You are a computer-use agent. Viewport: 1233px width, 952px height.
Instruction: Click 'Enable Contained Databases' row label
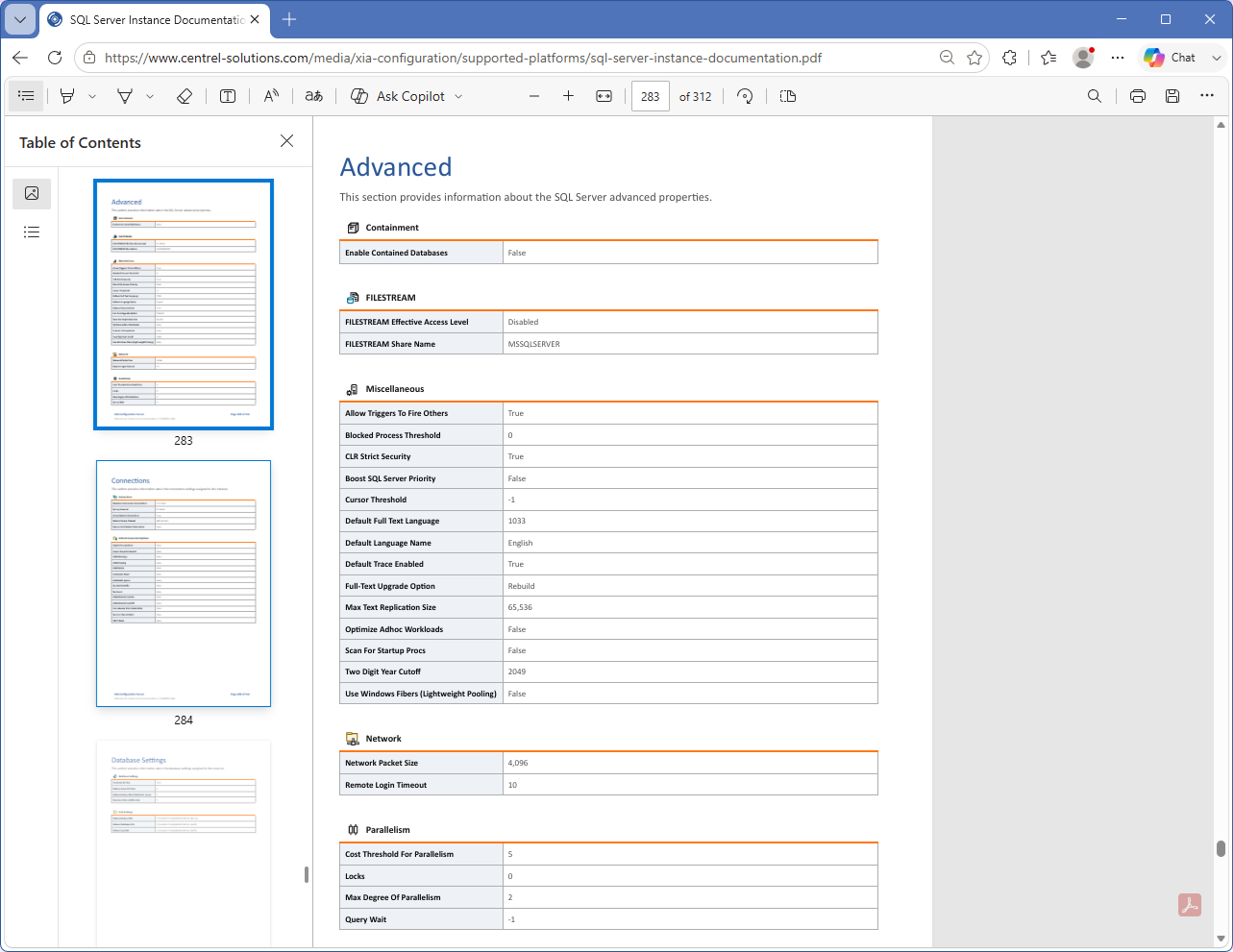[x=396, y=253]
